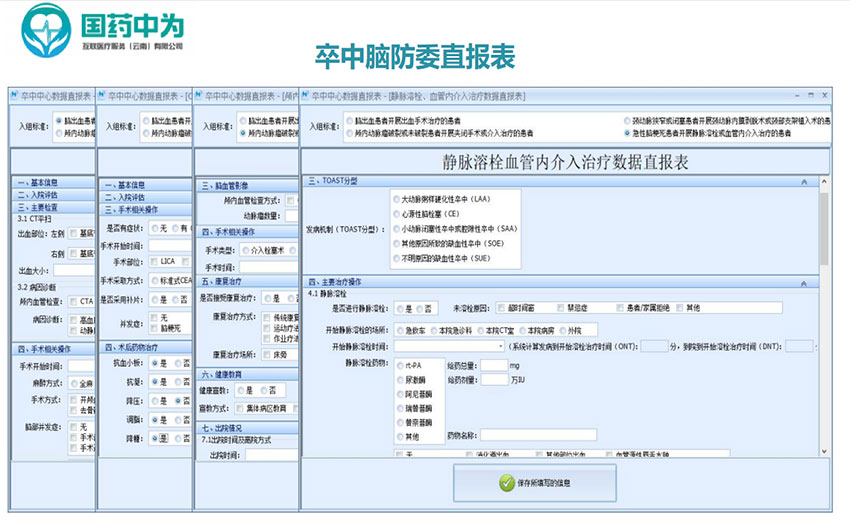The width and height of the screenshot is (850, 520).
Task: Select 颈动脉狭窄或闭塞患者 enrollment criterion
Action: [x=627, y=120]
